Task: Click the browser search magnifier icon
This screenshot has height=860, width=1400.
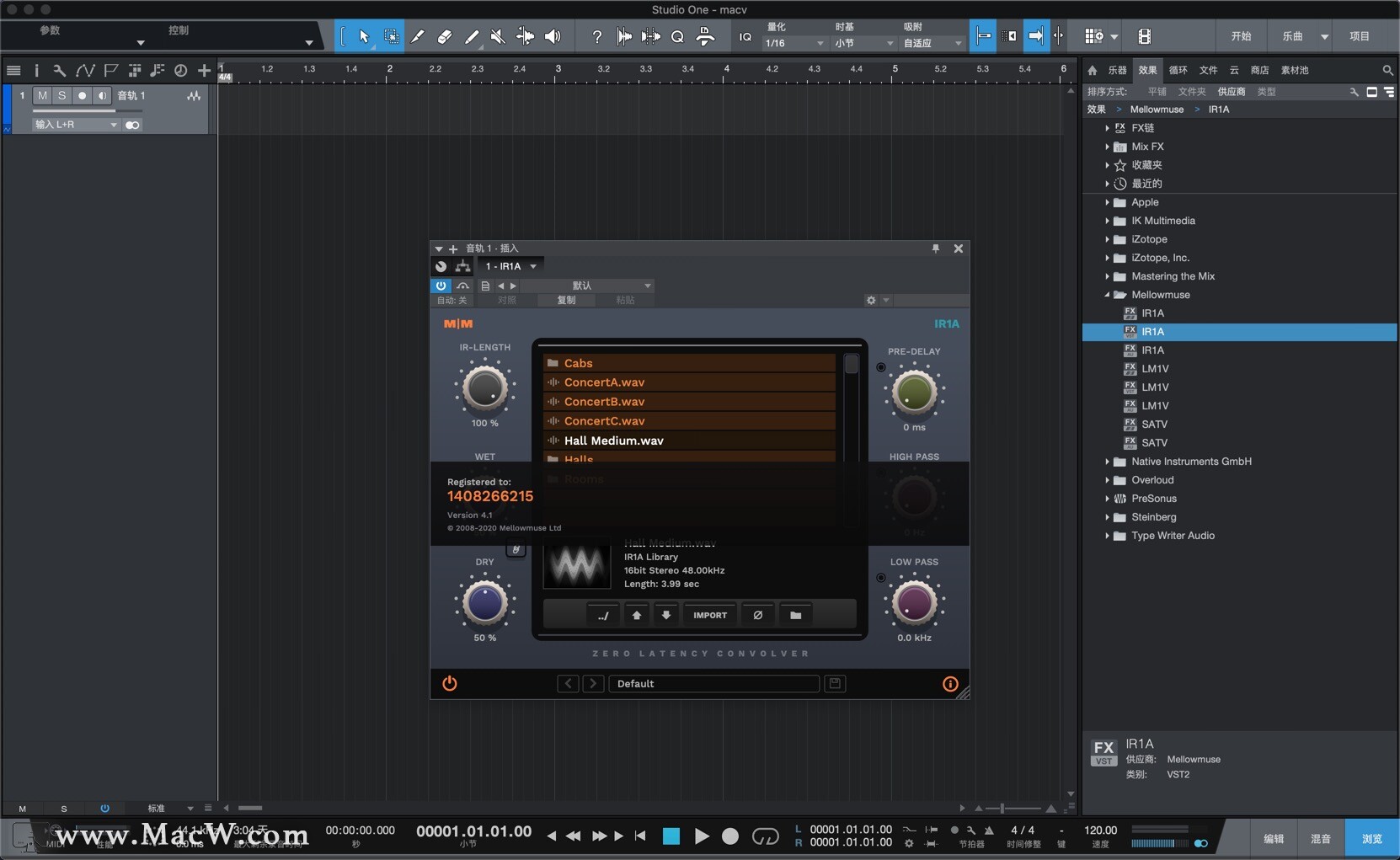Action: tap(1387, 71)
